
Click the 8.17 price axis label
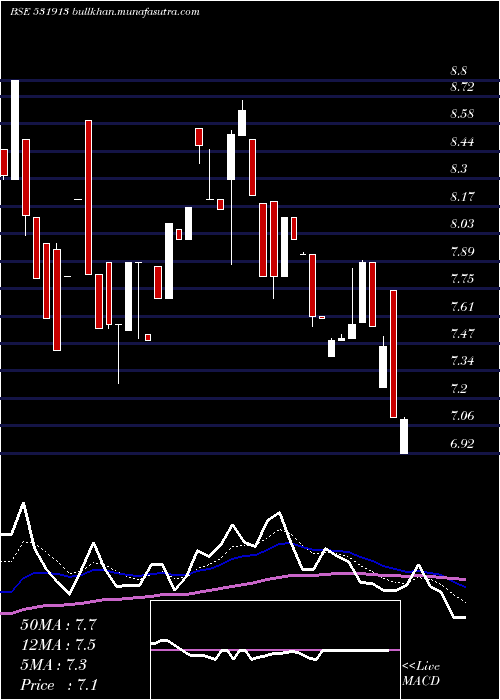462,196
